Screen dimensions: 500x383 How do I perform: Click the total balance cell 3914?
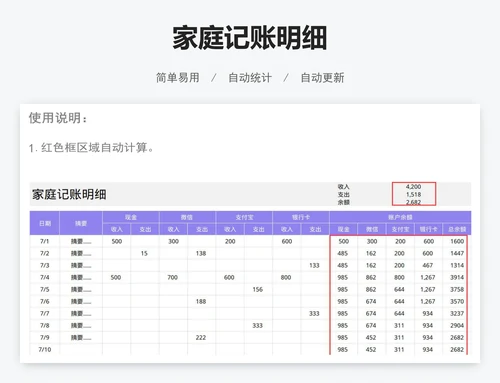point(457,277)
